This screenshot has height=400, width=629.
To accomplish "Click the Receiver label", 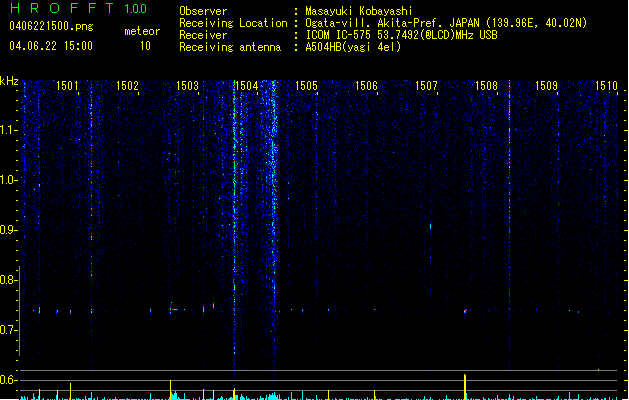I will [203, 35].
